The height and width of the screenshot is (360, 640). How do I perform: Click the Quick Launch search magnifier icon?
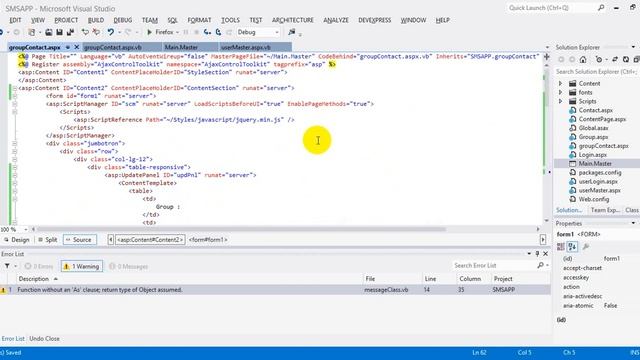click(x=601, y=8)
